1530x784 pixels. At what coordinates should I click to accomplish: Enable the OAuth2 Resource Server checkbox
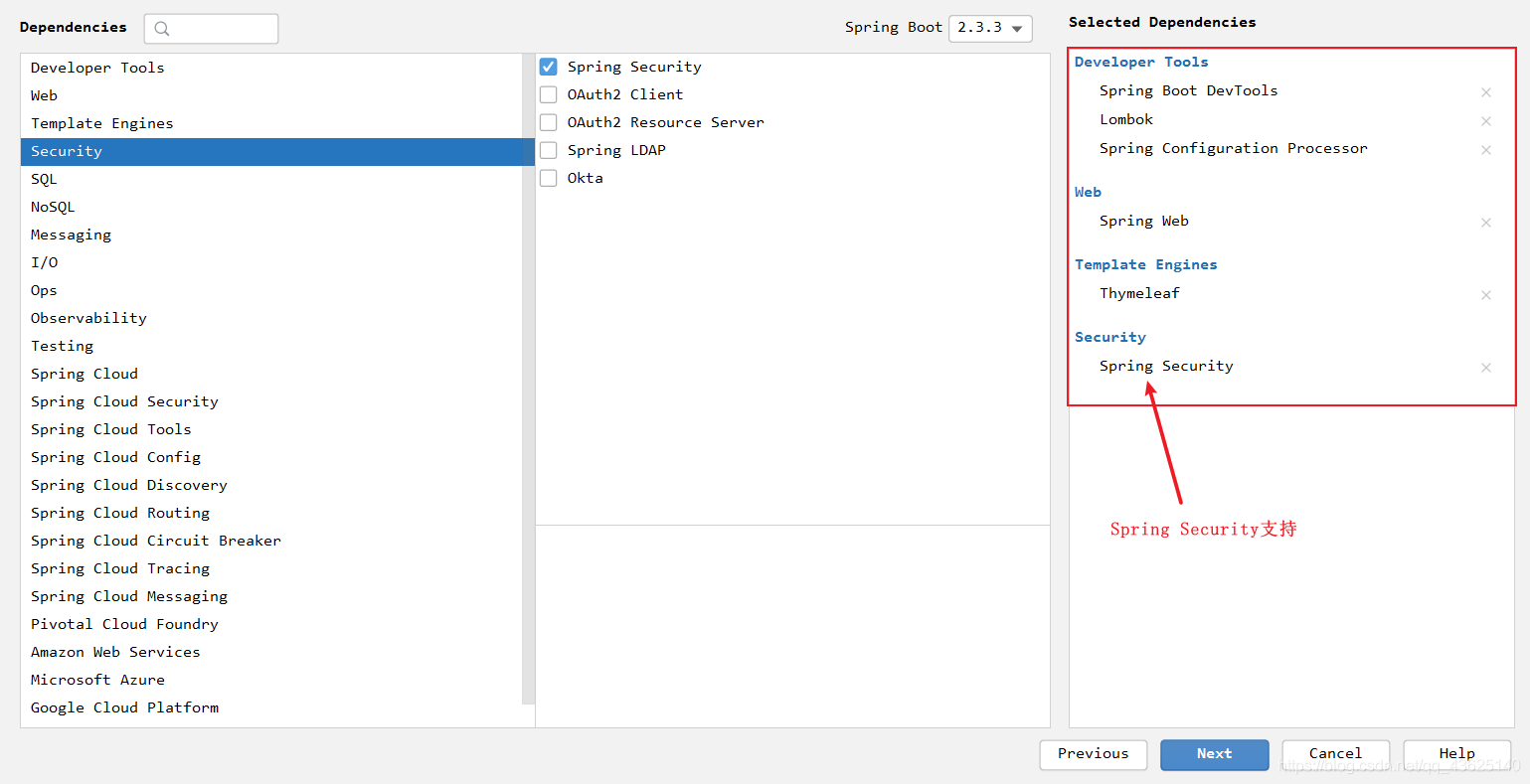pyautogui.click(x=548, y=122)
